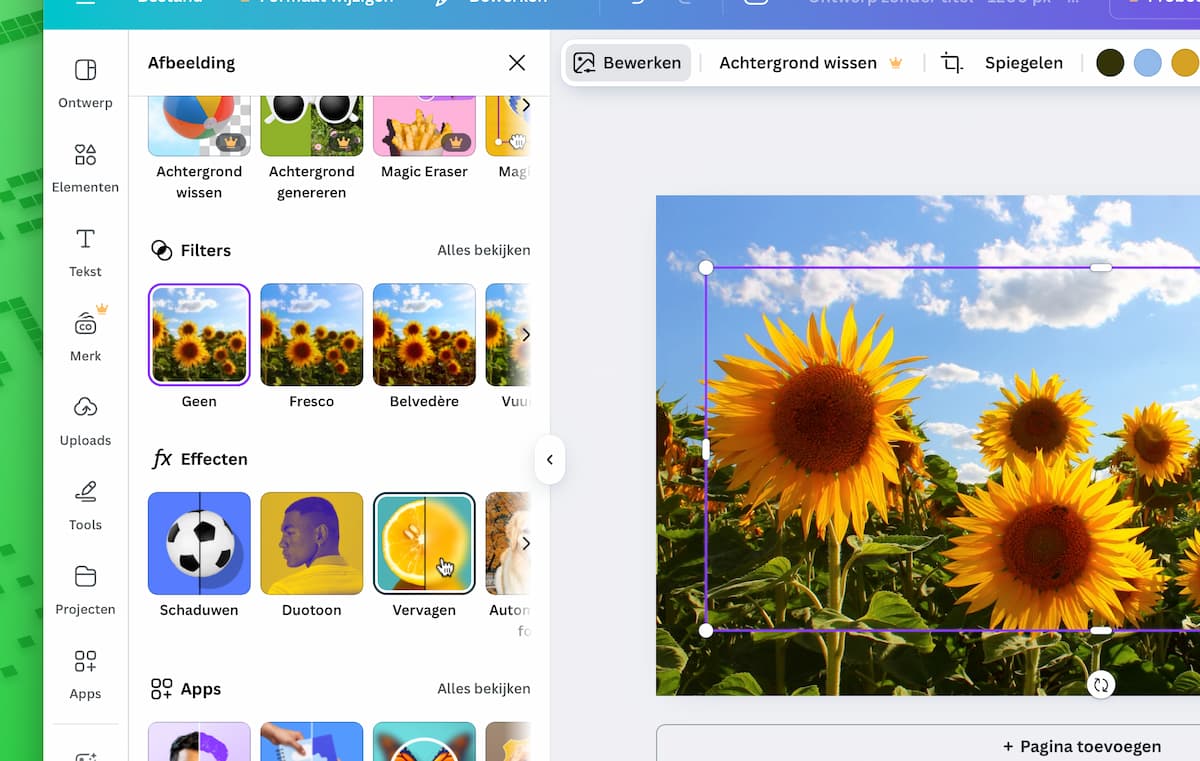Open the Ontwerp sidebar panel

pyautogui.click(x=85, y=82)
